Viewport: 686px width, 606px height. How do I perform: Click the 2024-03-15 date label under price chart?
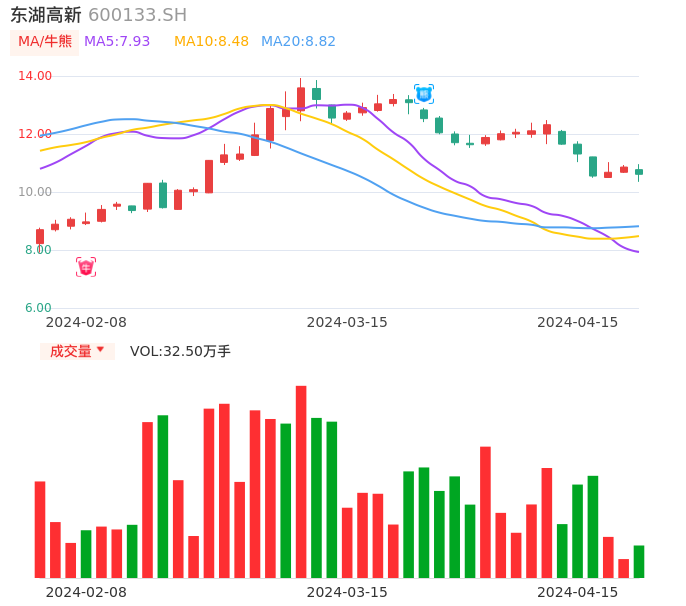pyautogui.click(x=347, y=322)
